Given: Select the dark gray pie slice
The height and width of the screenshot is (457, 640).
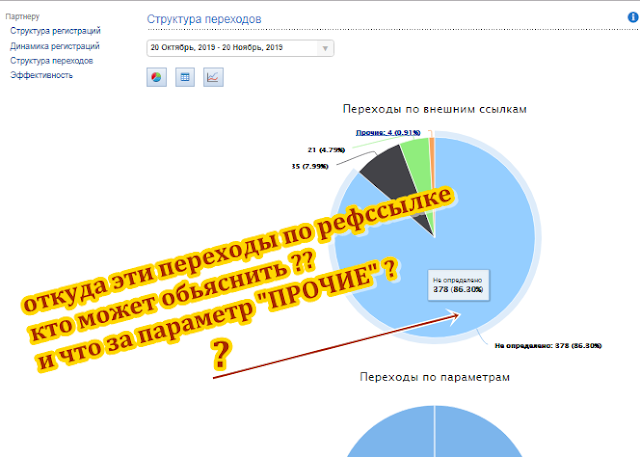Looking at the screenshot, I should (388, 171).
